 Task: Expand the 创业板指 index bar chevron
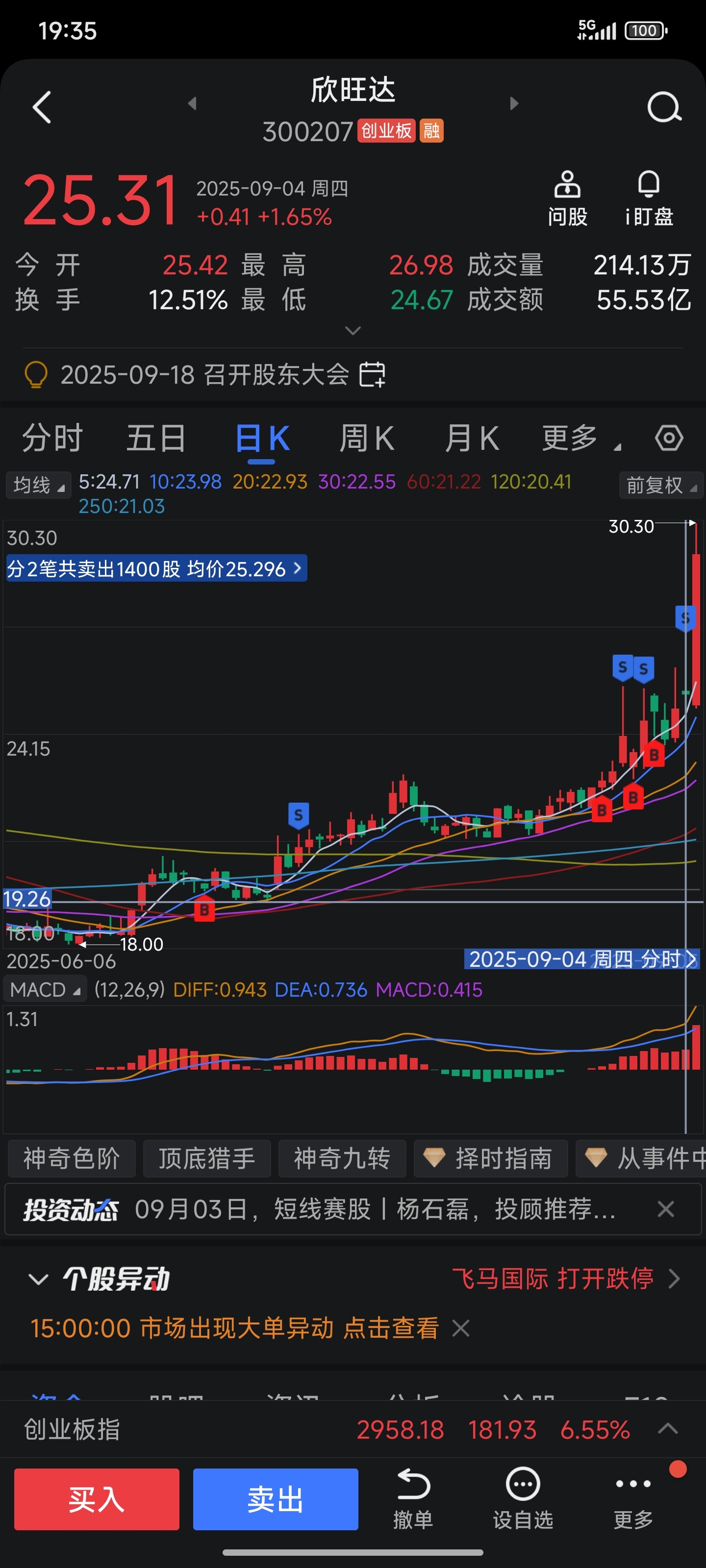668,1428
